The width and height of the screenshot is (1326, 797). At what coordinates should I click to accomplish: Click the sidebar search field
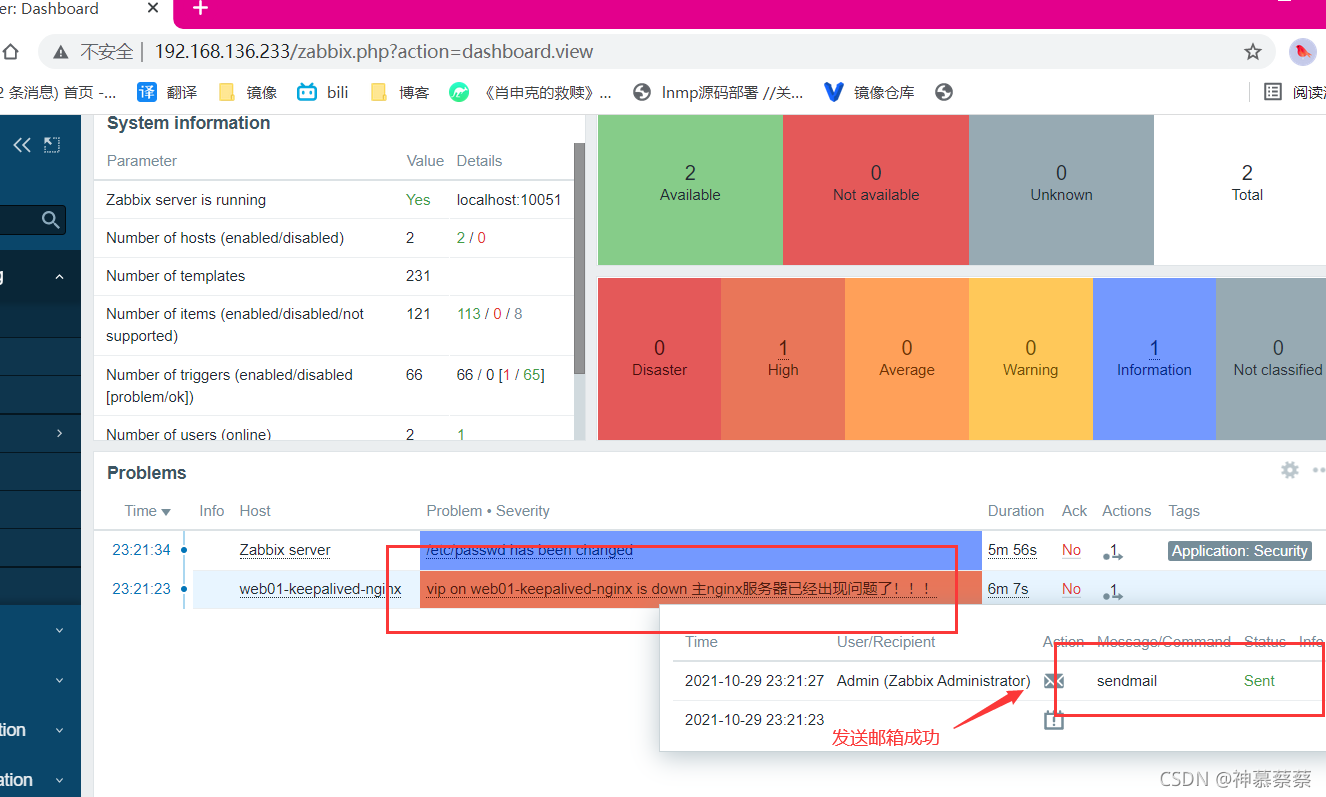click(x=33, y=220)
